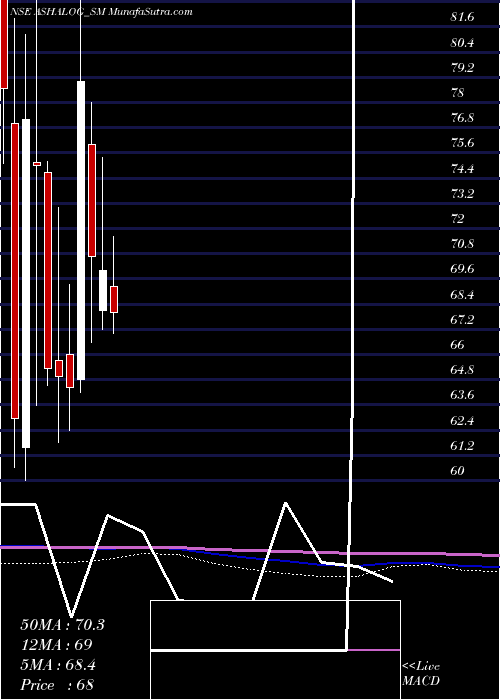This screenshot has height=700, width=500.
Task: Click the 79.2 price axis label
Action: (x=462, y=68)
